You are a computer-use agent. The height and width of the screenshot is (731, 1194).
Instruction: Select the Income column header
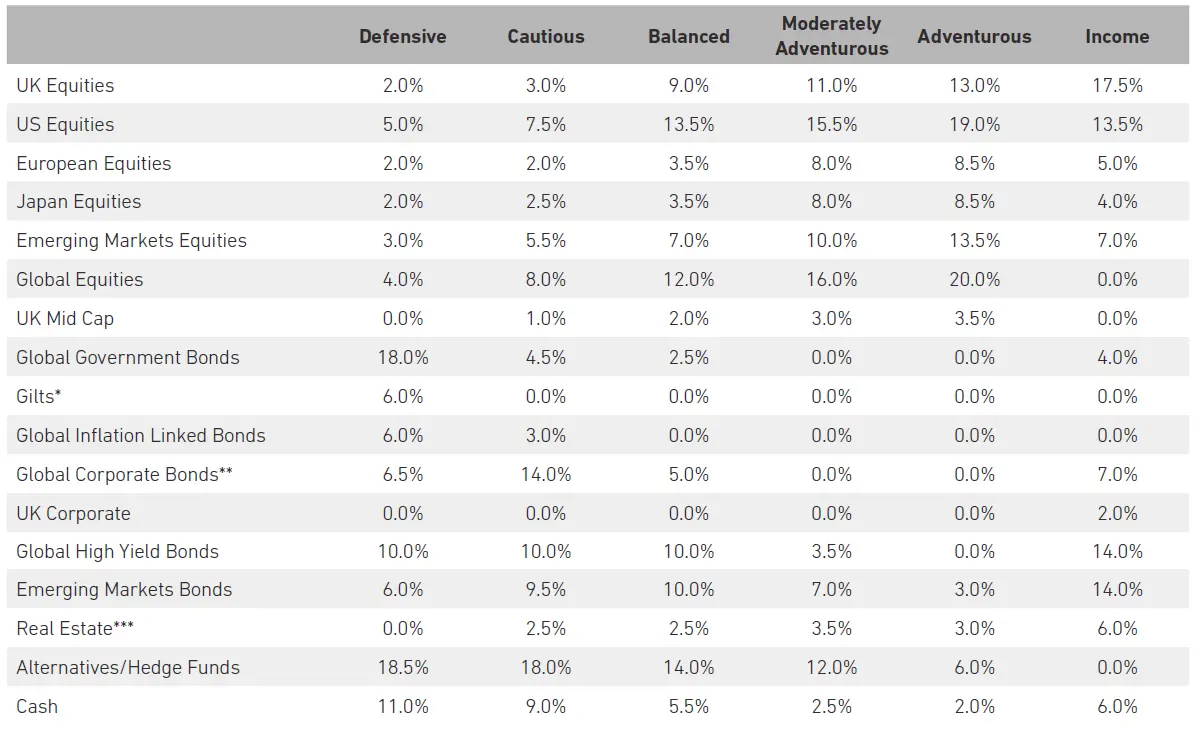coord(1117,36)
